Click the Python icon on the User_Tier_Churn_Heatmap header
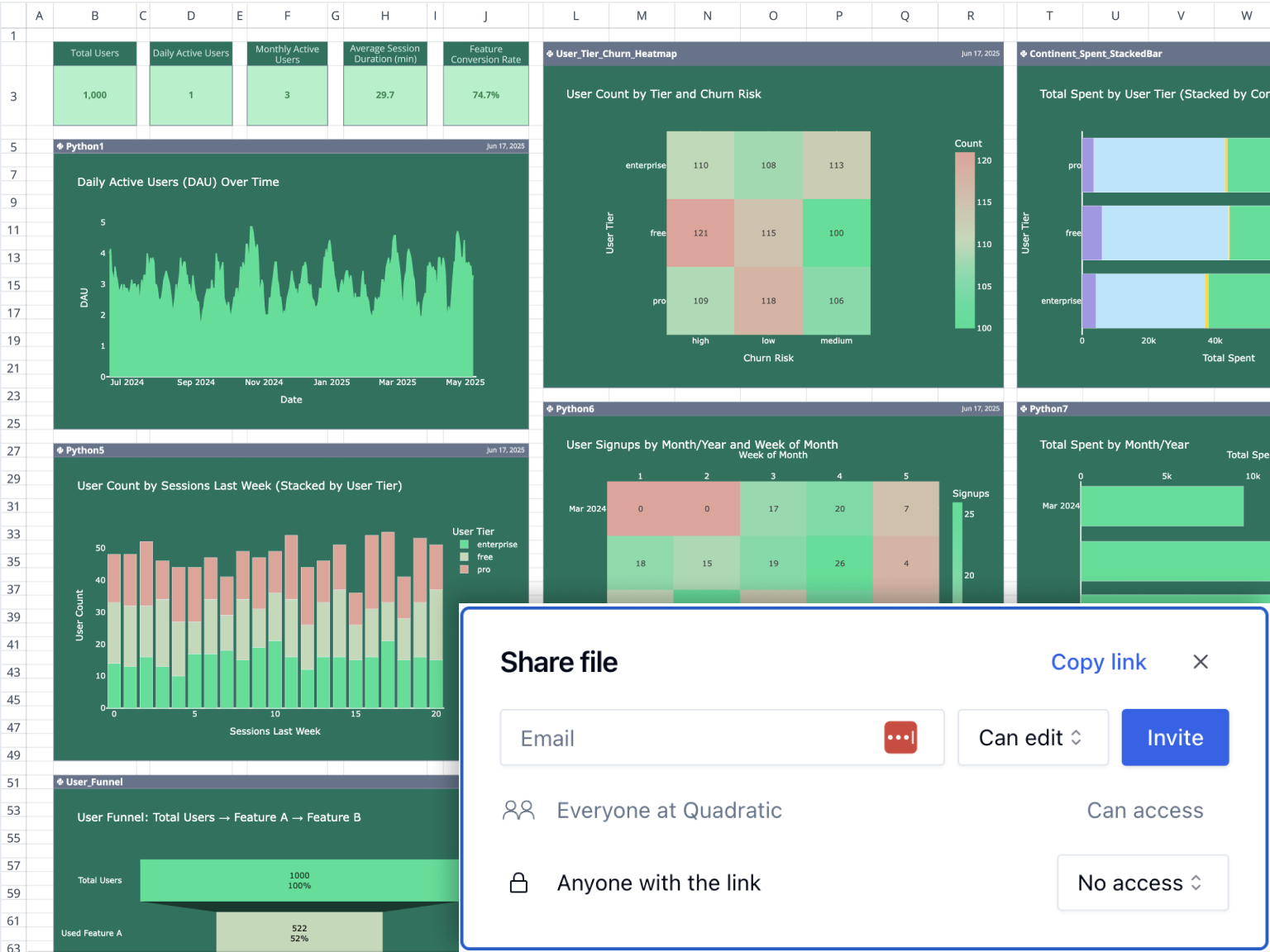1270x952 pixels. tap(550, 54)
